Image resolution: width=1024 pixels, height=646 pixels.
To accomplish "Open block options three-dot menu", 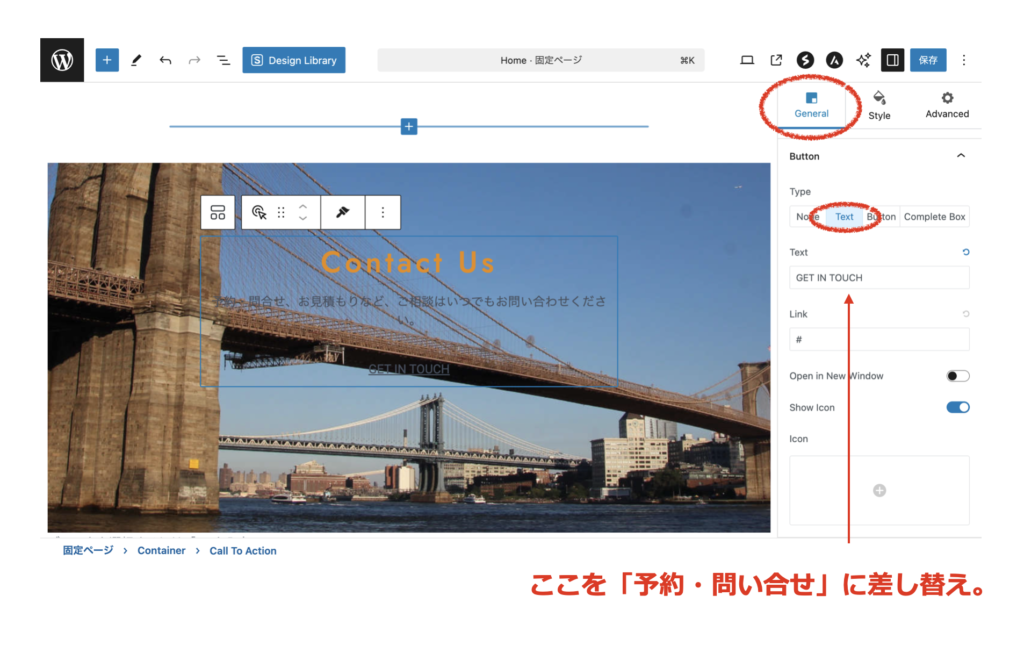I will tap(383, 212).
